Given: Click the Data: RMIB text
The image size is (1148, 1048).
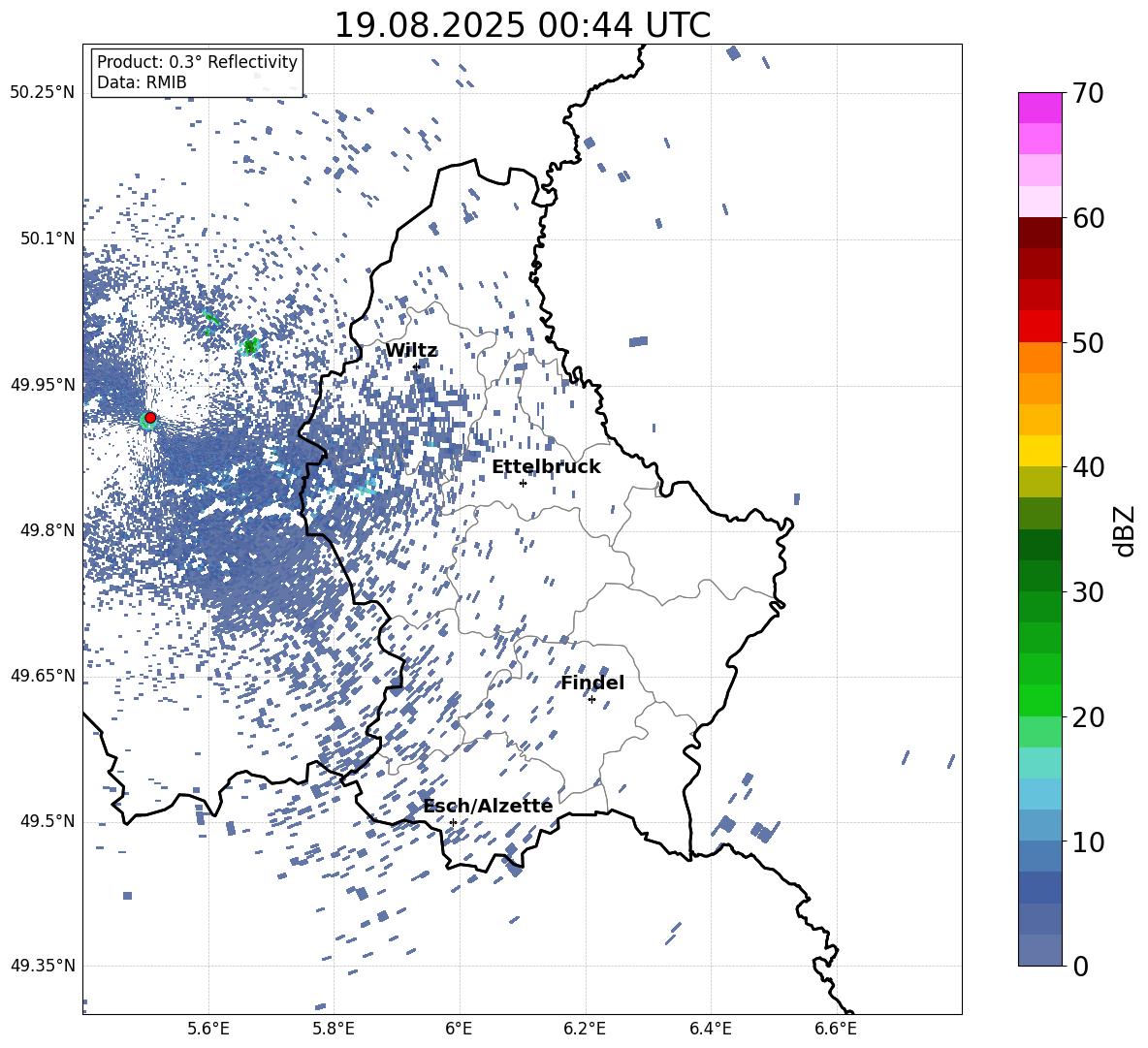Looking at the screenshot, I should click(x=142, y=82).
